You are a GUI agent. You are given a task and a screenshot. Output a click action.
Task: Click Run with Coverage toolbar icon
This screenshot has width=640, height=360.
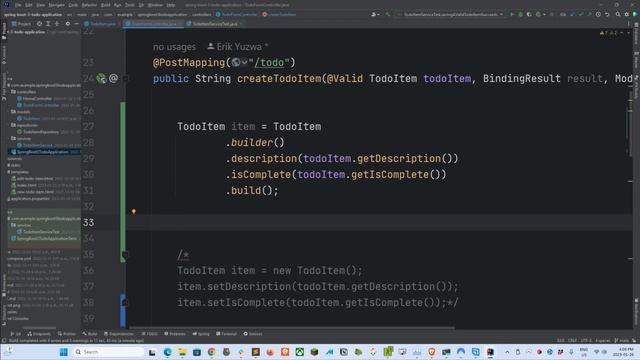pyautogui.click(x=529, y=14)
